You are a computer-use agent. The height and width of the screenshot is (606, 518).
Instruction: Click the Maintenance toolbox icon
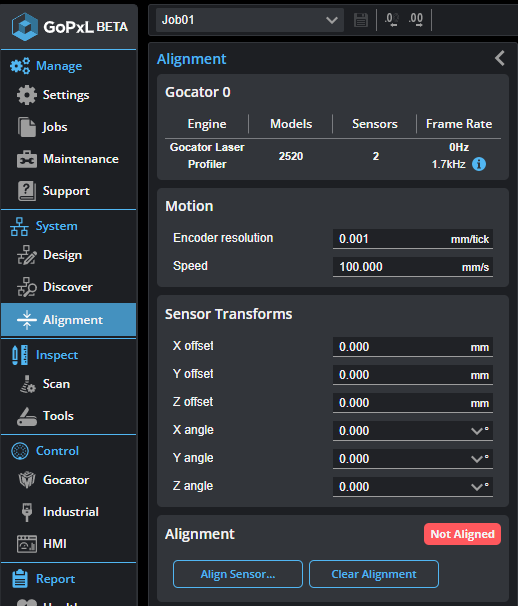(x=27, y=159)
